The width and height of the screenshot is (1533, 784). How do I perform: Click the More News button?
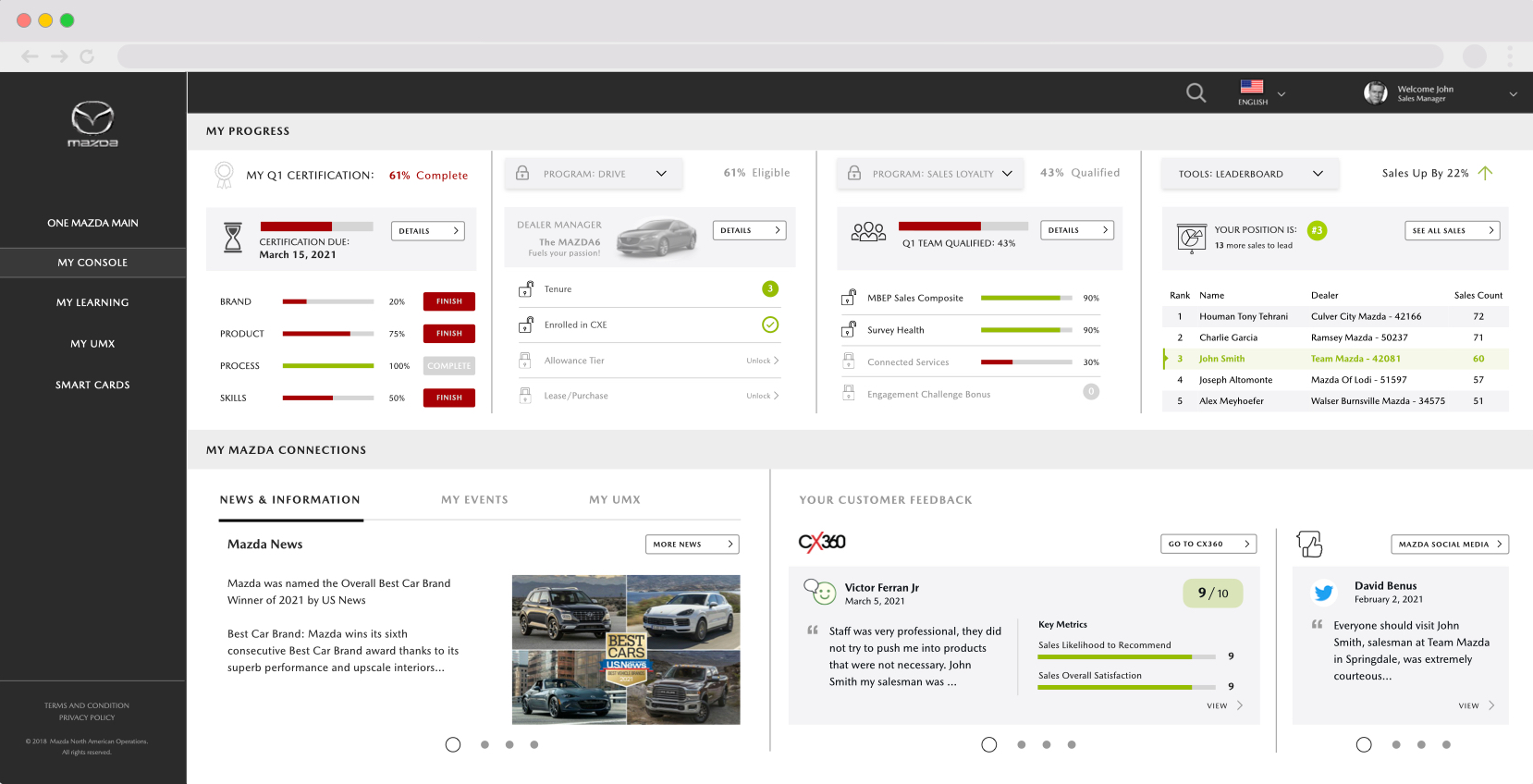coord(692,545)
